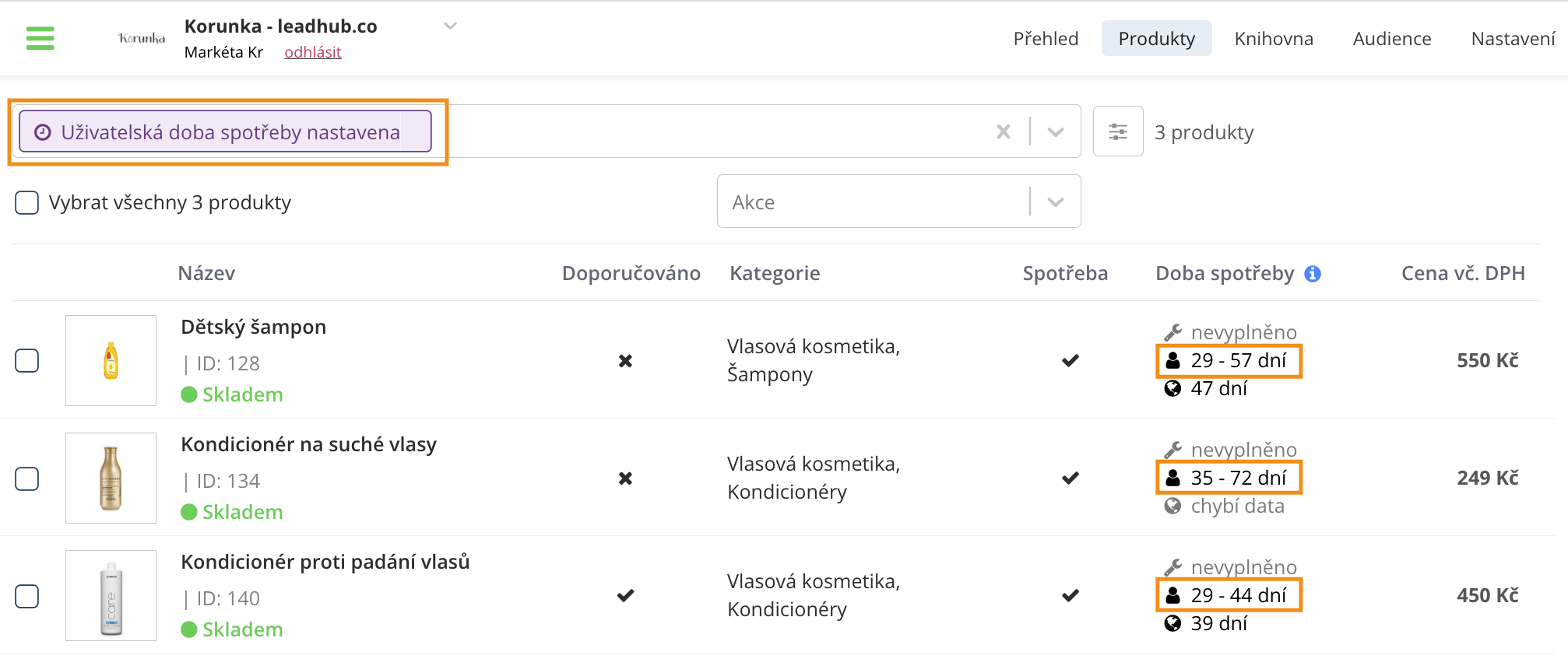
Task: Click the odhlásit link
Action: point(313,52)
